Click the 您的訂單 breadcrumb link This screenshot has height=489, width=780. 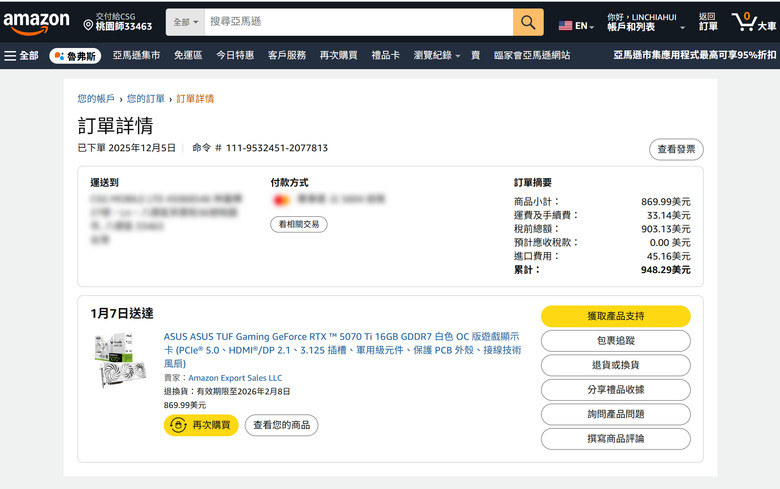(x=145, y=98)
